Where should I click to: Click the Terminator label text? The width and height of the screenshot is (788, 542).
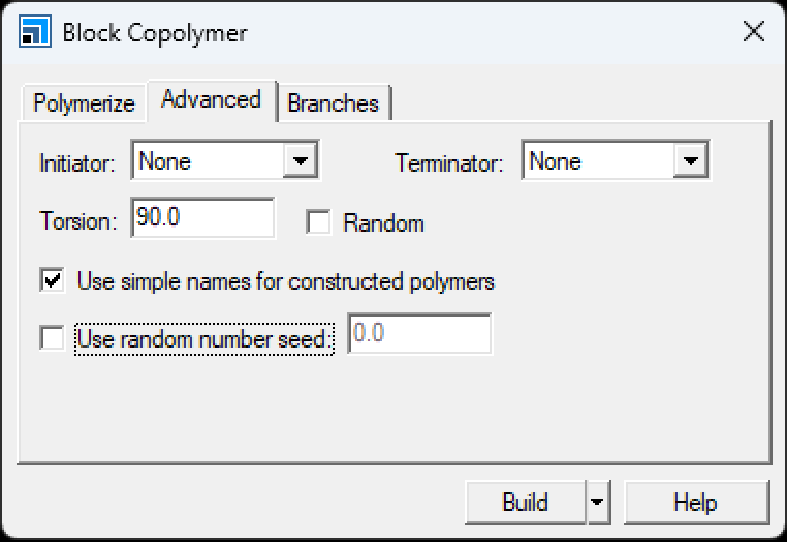448,163
